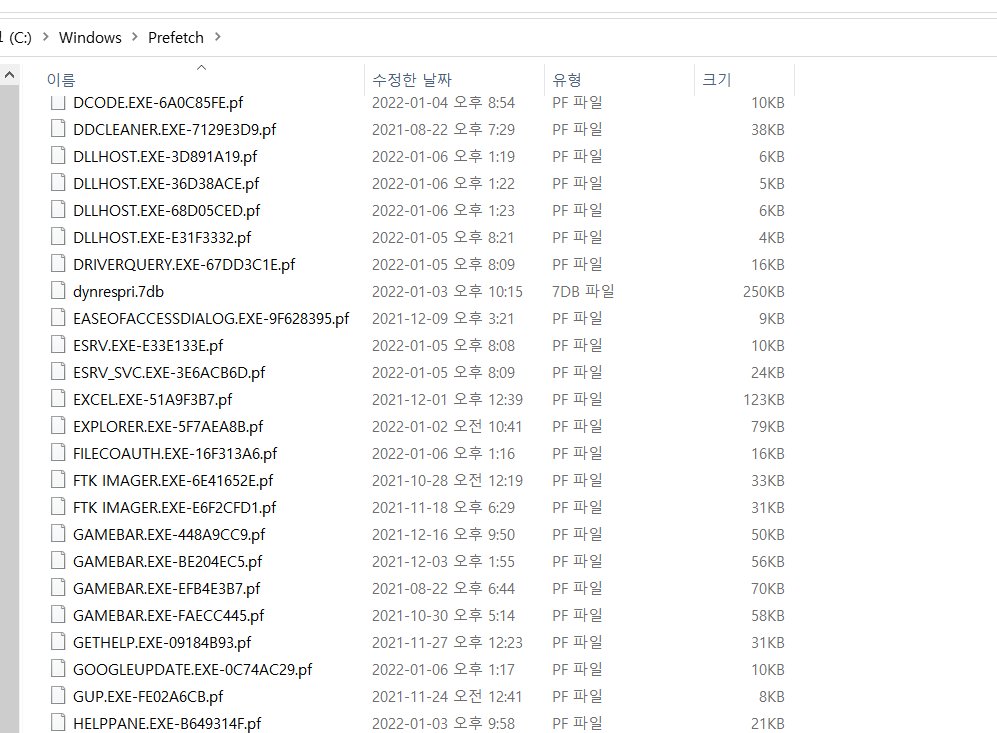Click date 2022-01-02 오전 10:41 of EXPLORER.EXE
This screenshot has width=997, height=733.
click(x=447, y=427)
